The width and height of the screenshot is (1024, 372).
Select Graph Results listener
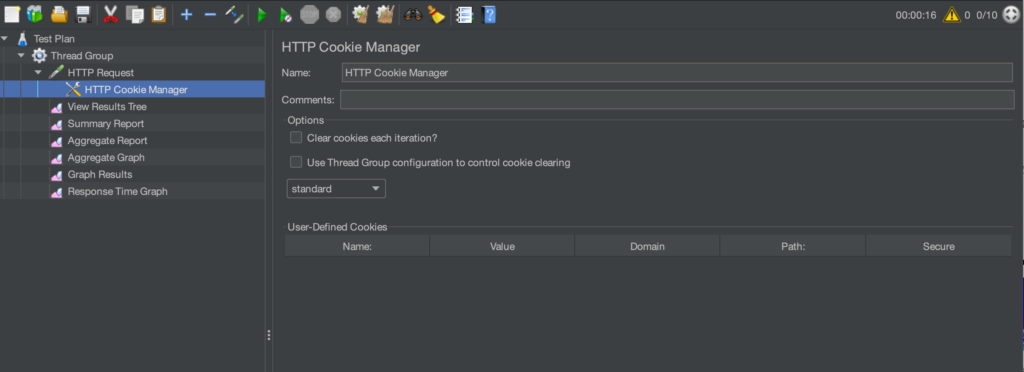tap(100, 174)
